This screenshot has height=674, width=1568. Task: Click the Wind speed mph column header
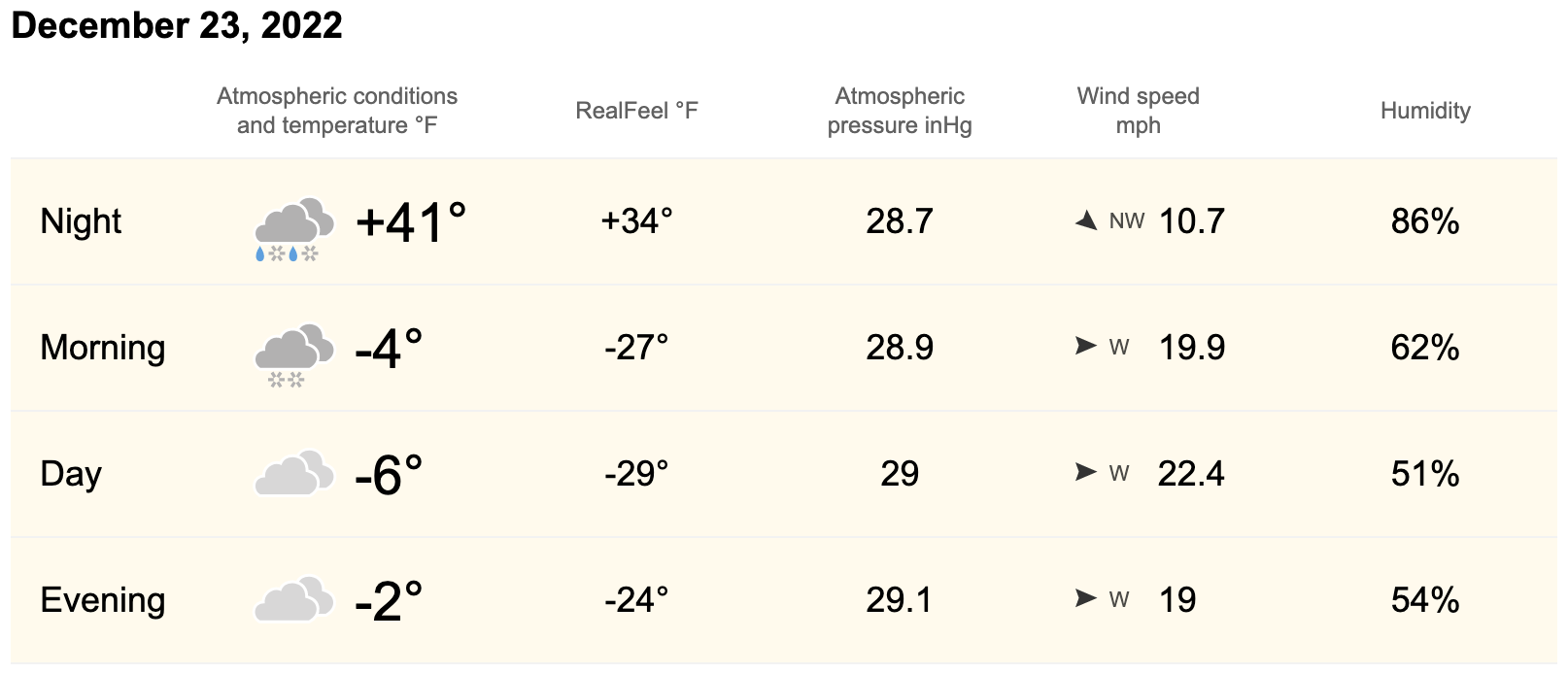(1138, 111)
